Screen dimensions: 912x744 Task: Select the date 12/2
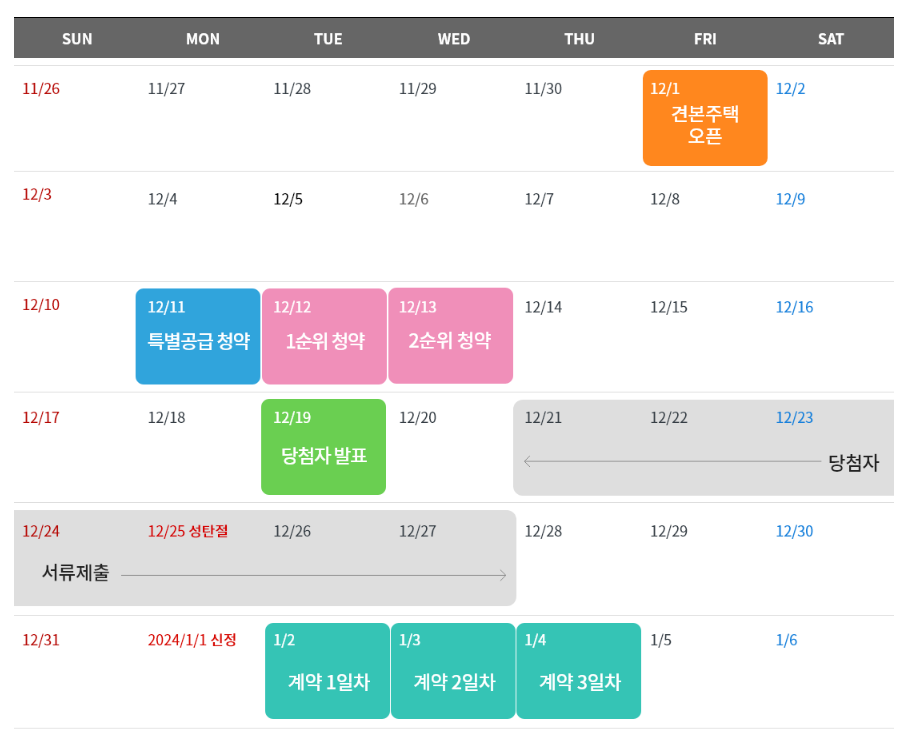tap(790, 89)
